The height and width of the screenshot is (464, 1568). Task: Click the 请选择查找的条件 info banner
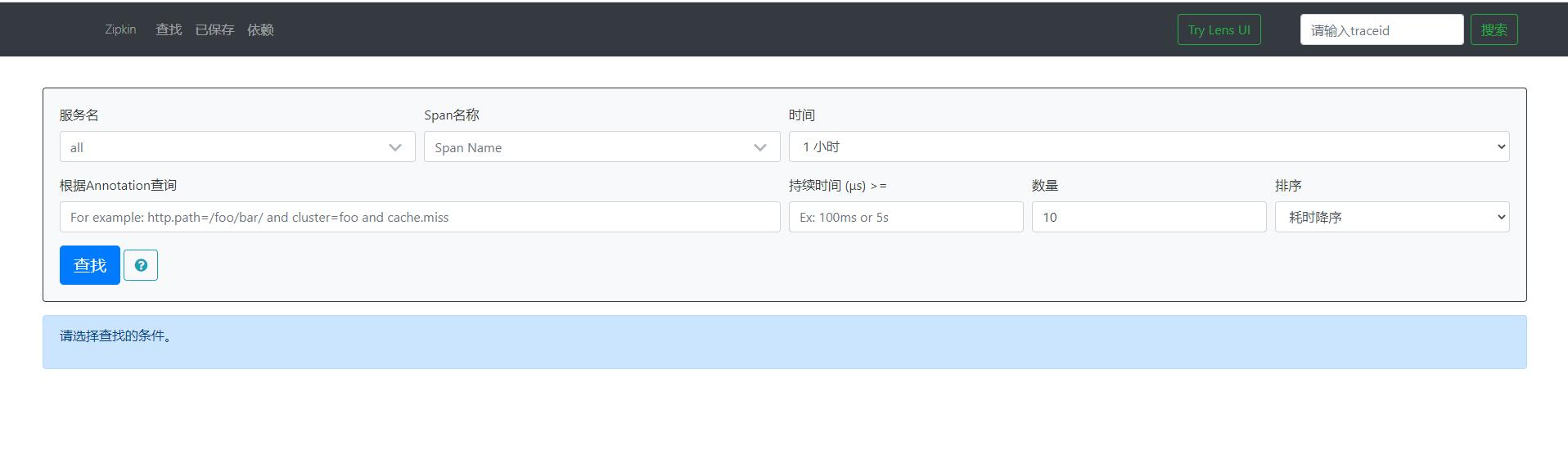click(x=784, y=341)
